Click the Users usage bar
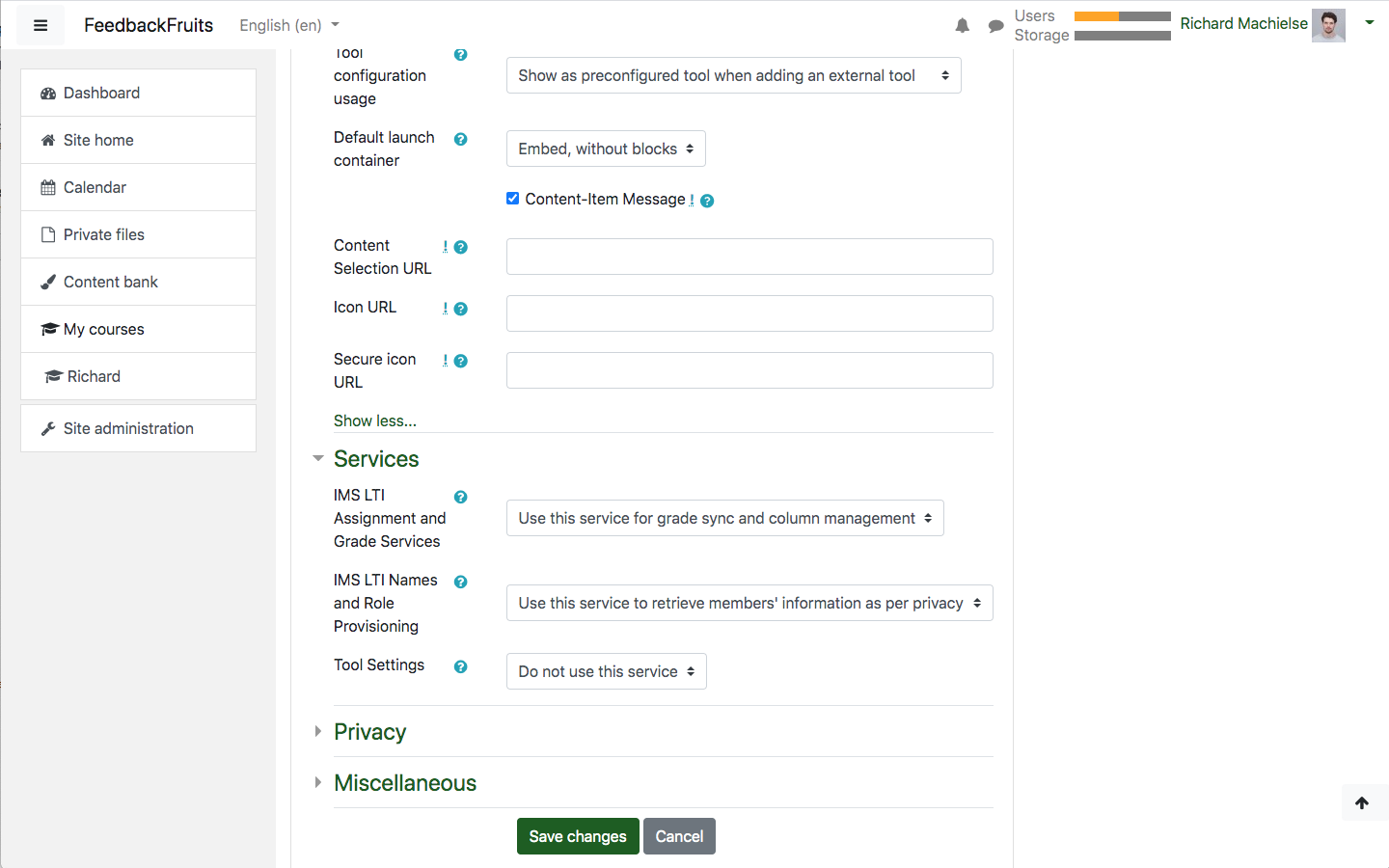The height and width of the screenshot is (868, 1389). pos(1123,16)
